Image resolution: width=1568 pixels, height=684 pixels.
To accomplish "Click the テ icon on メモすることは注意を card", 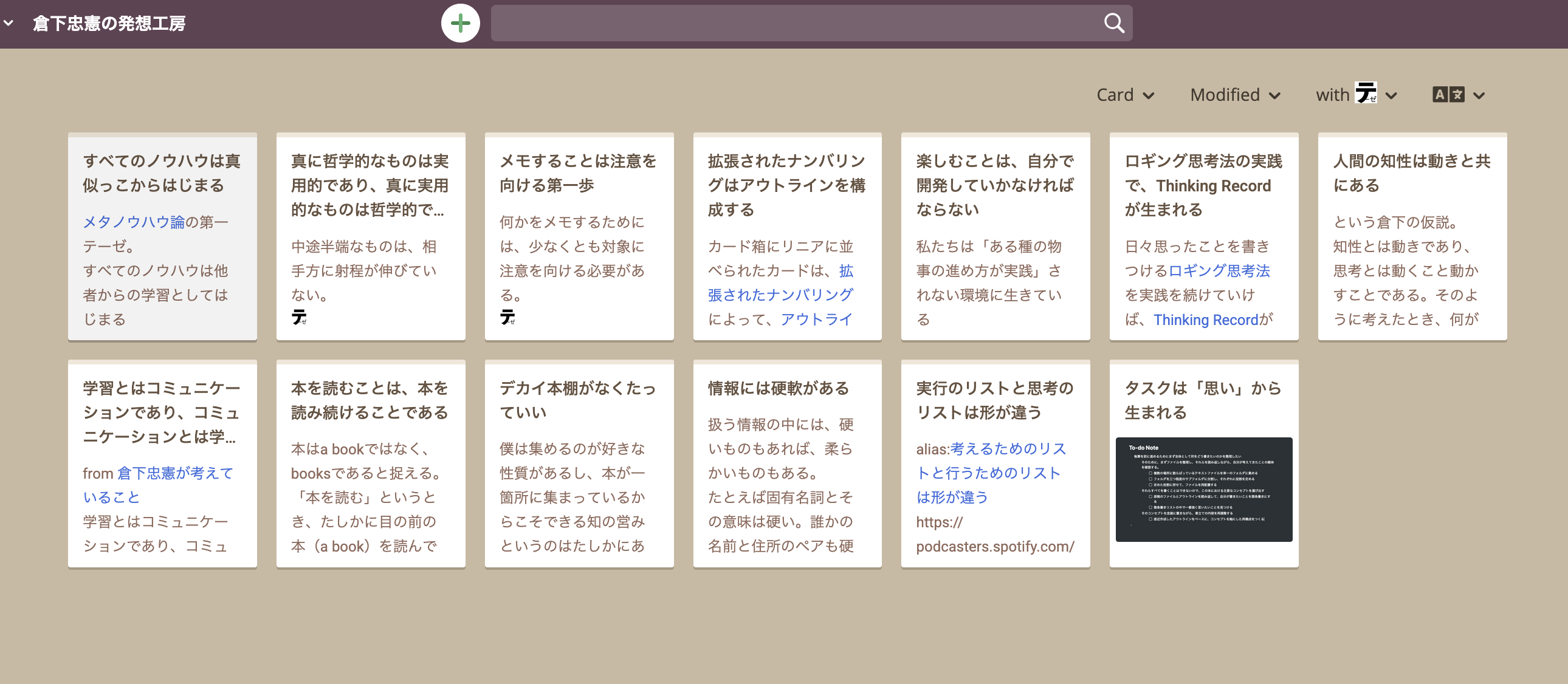I will pyautogui.click(x=507, y=317).
